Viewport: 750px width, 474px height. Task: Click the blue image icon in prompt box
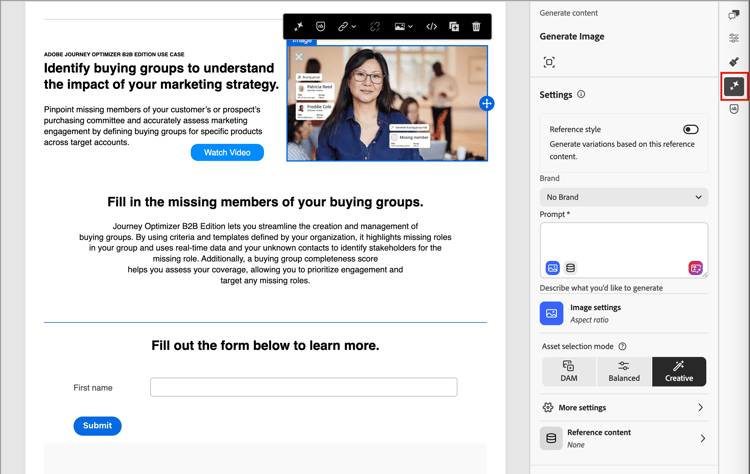tap(552, 268)
